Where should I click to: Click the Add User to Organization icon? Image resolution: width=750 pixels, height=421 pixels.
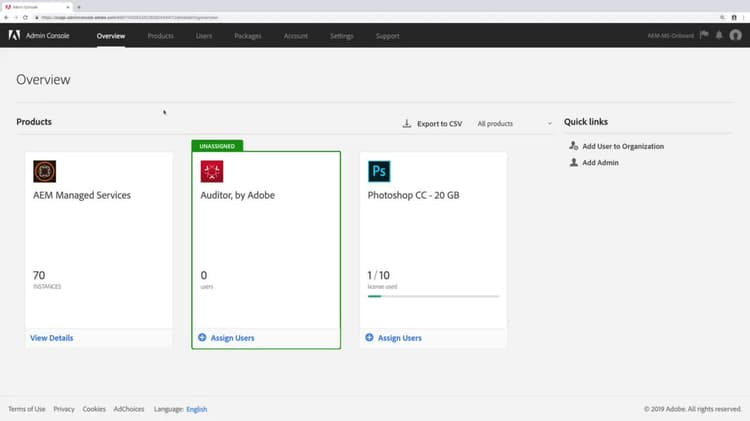point(574,145)
